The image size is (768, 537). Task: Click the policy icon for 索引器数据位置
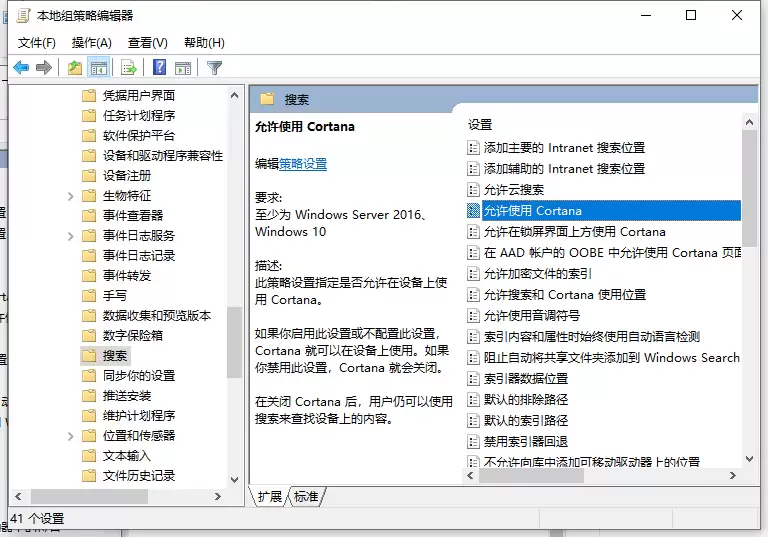coord(473,378)
